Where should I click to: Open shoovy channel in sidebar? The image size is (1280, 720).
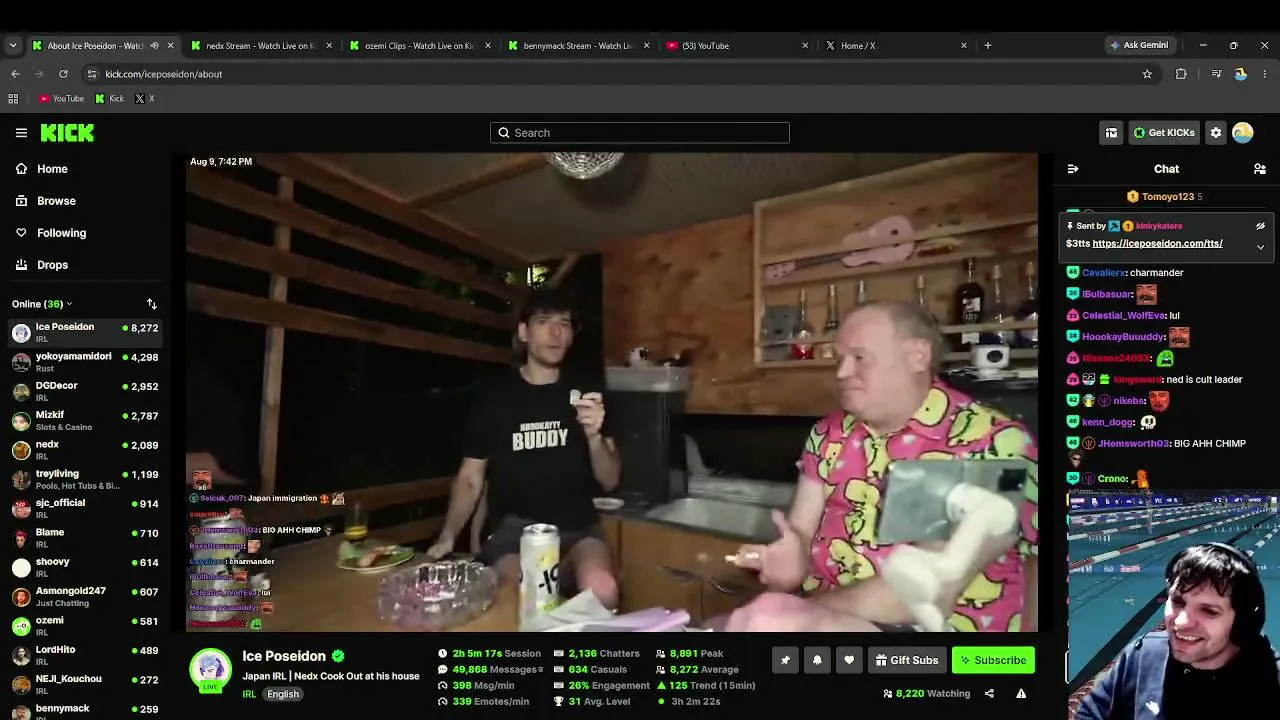click(x=85, y=567)
